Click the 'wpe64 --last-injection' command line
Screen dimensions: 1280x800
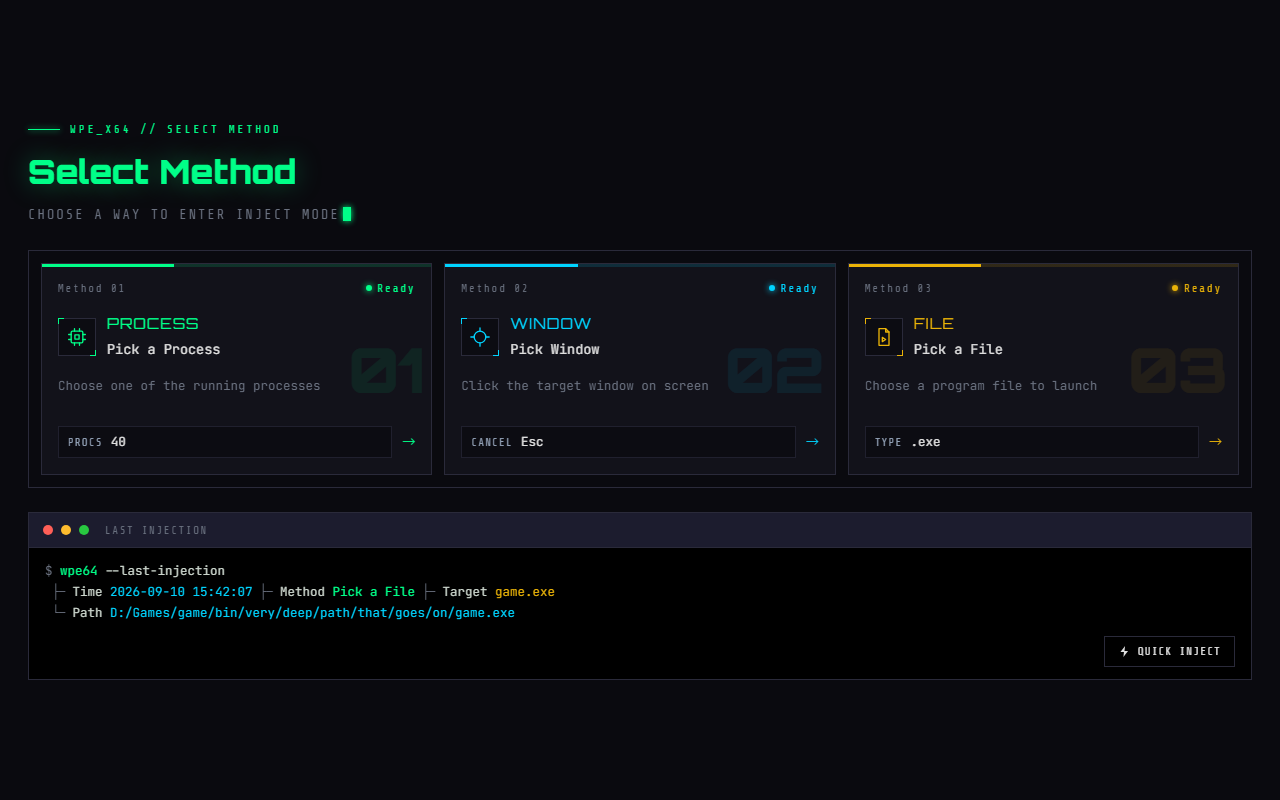(142, 571)
